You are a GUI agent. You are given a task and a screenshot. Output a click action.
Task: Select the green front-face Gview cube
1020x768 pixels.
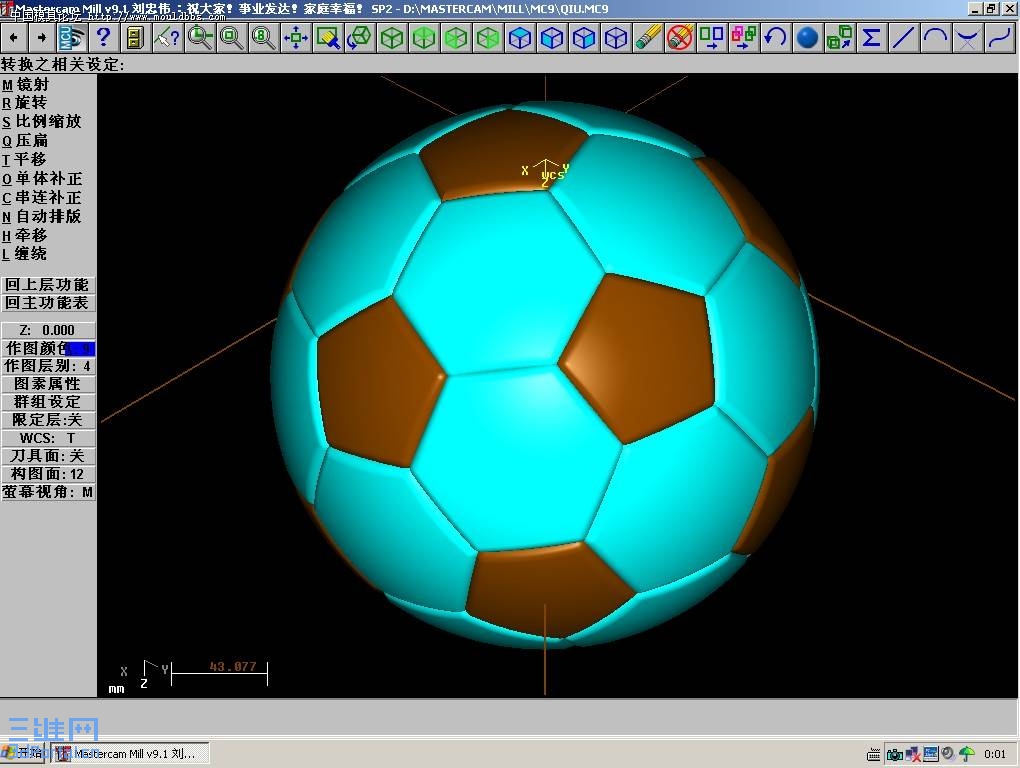456,38
